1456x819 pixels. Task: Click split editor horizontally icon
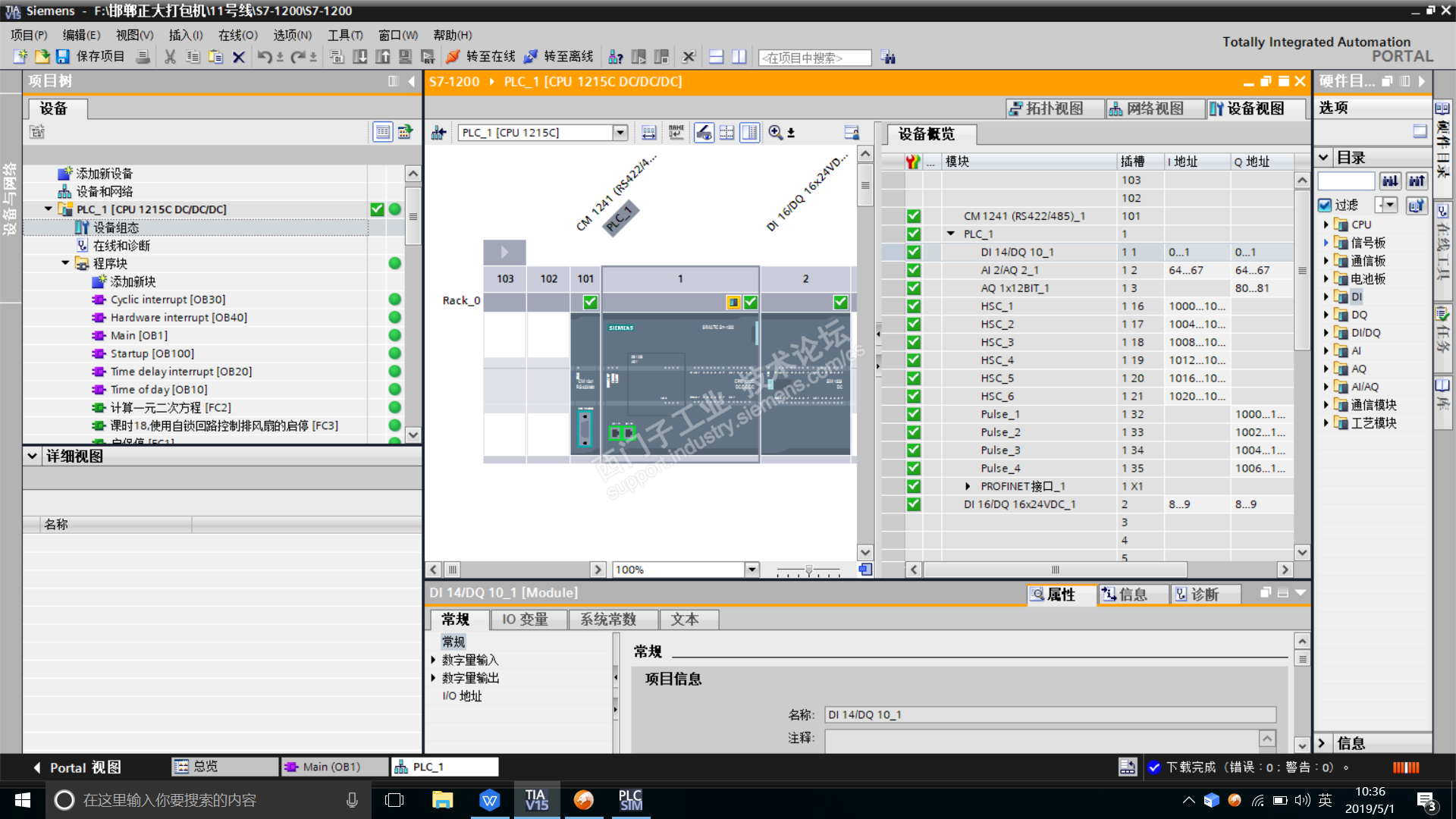tap(716, 57)
